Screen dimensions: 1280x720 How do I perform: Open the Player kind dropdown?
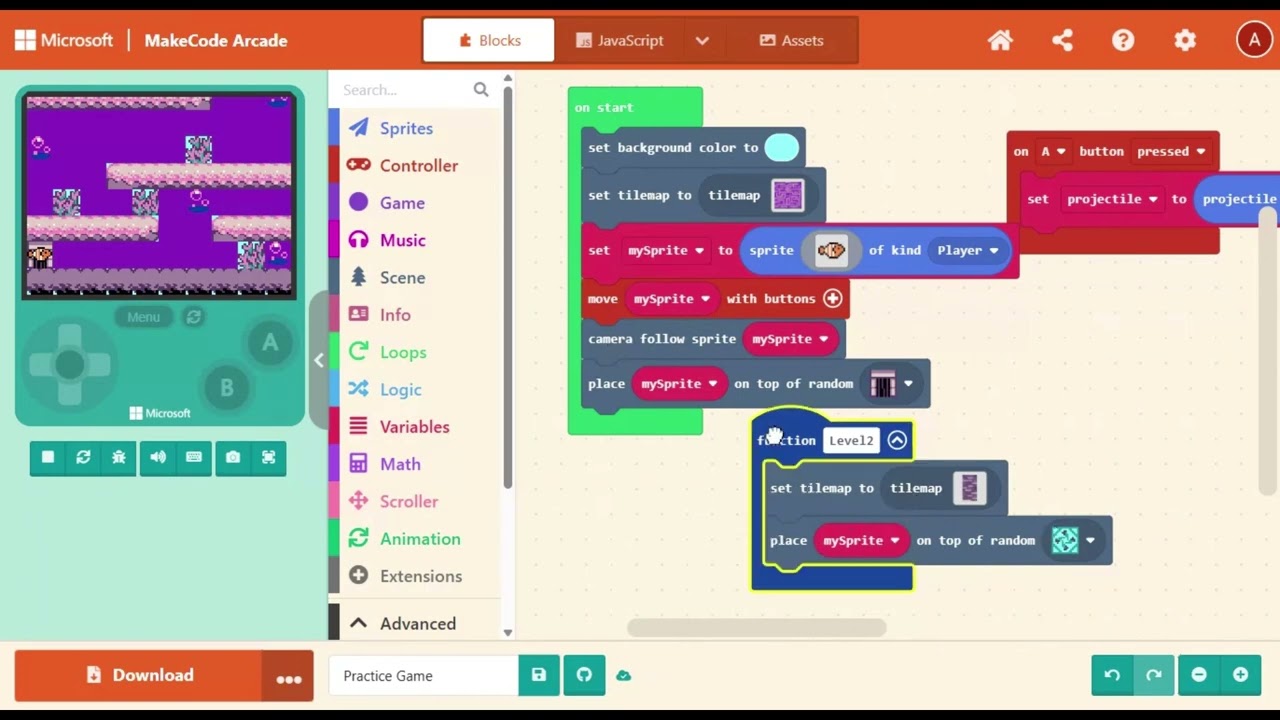(968, 250)
